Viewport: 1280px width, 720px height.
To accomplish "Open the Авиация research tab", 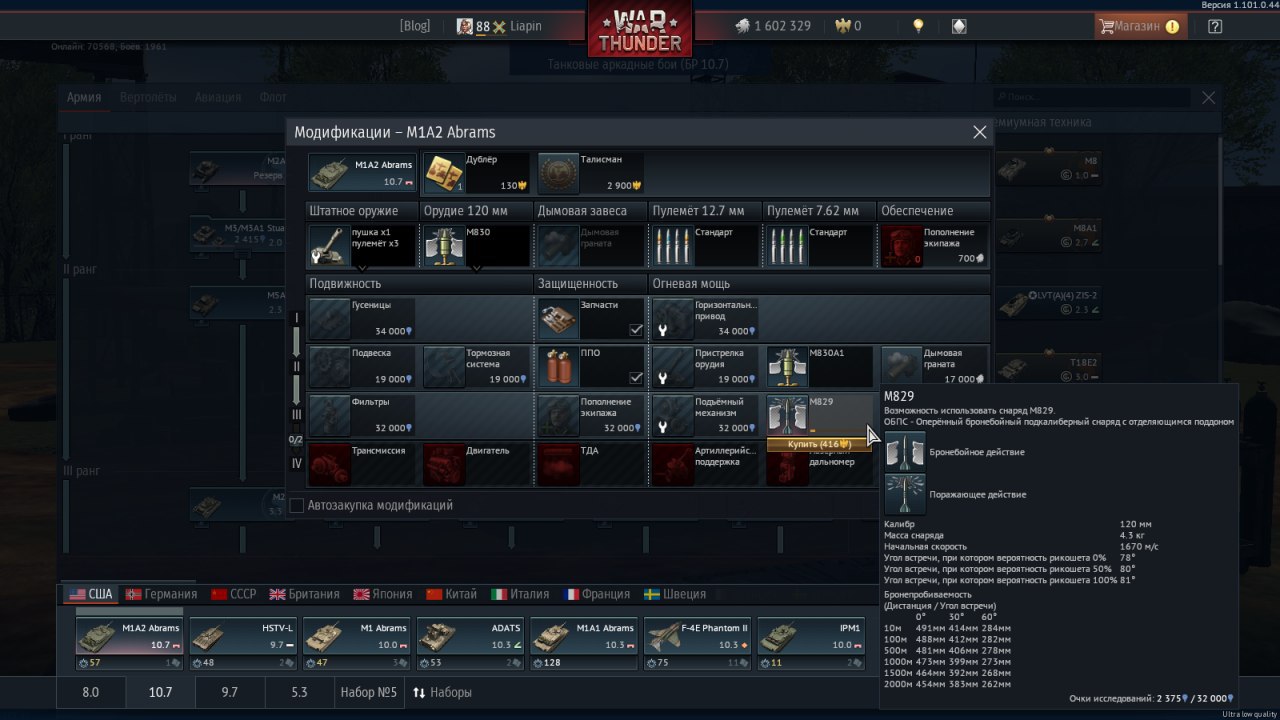I will point(218,97).
